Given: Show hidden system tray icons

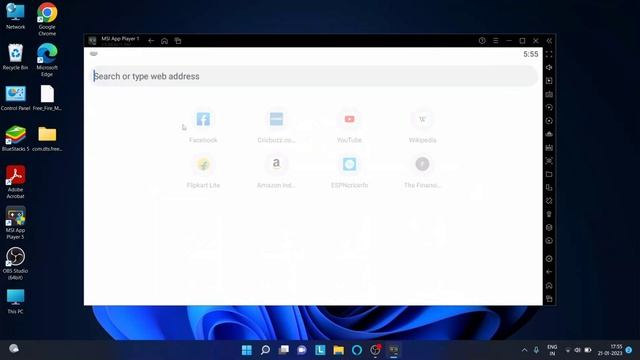Looking at the screenshot, I should pyautogui.click(x=524, y=350).
